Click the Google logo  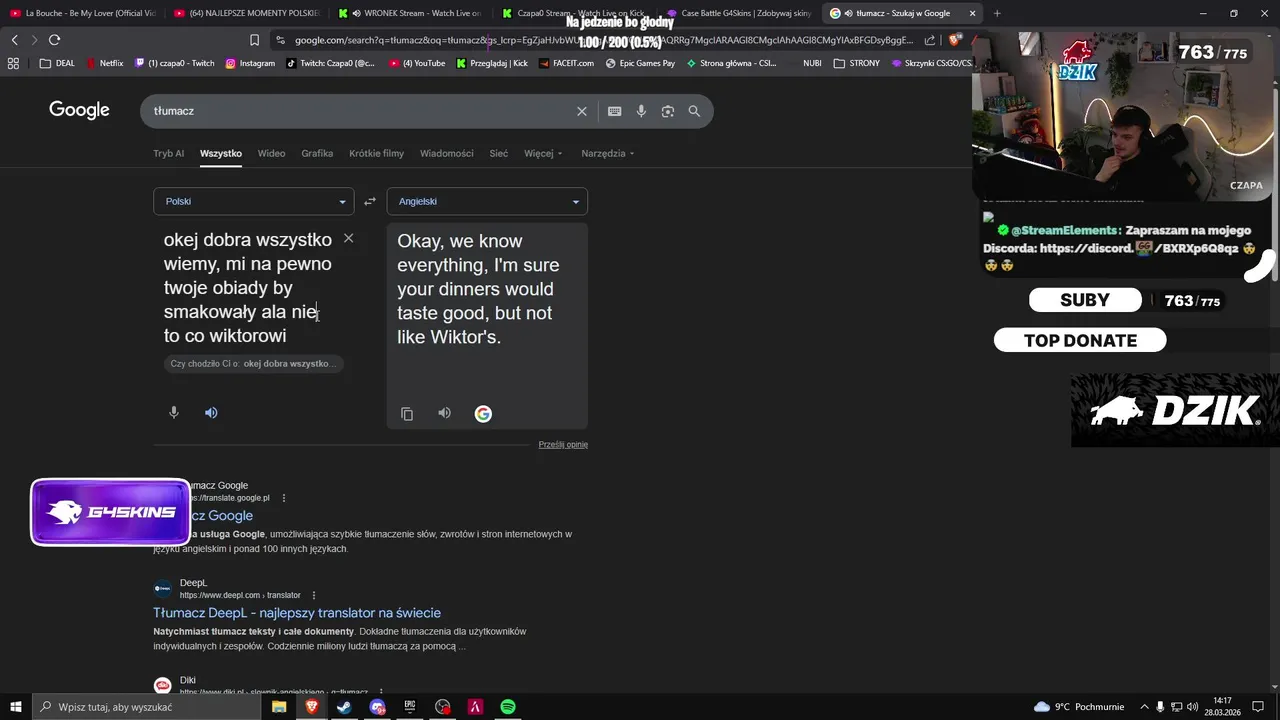[79, 110]
